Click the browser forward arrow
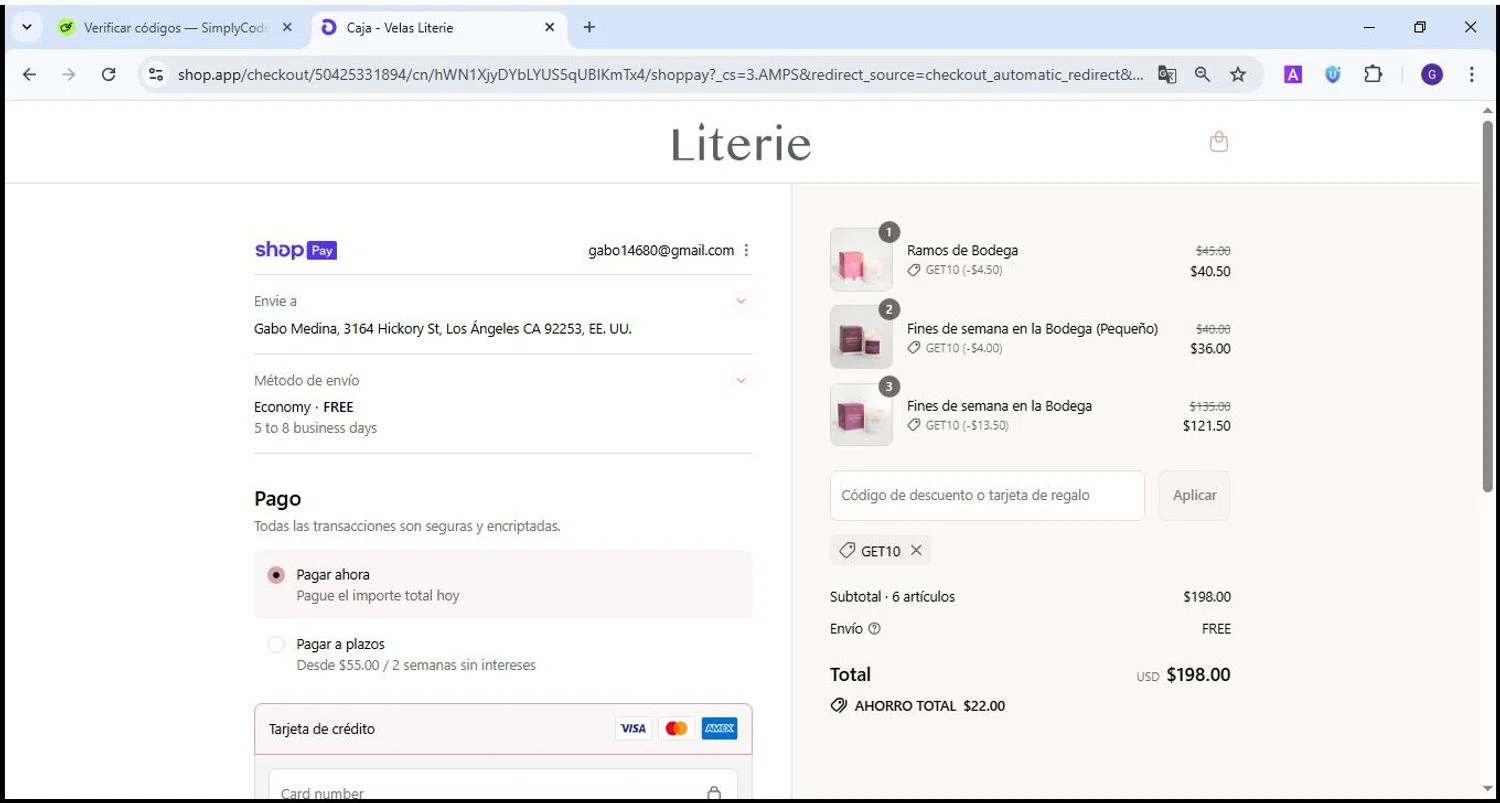 pos(68,74)
